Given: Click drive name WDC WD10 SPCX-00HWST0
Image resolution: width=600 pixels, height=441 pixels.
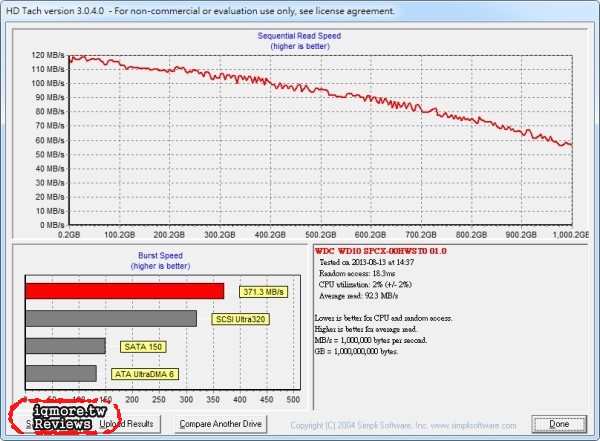Looking at the screenshot, I should [370, 252].
